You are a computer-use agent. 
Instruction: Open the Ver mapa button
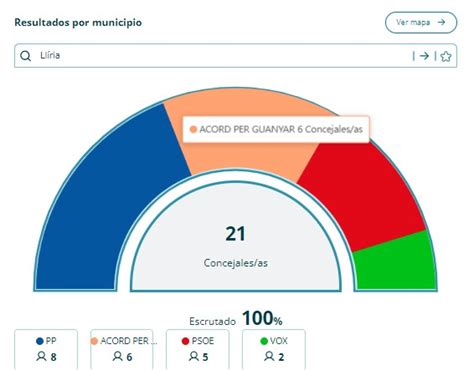click(x=421, y=23)
